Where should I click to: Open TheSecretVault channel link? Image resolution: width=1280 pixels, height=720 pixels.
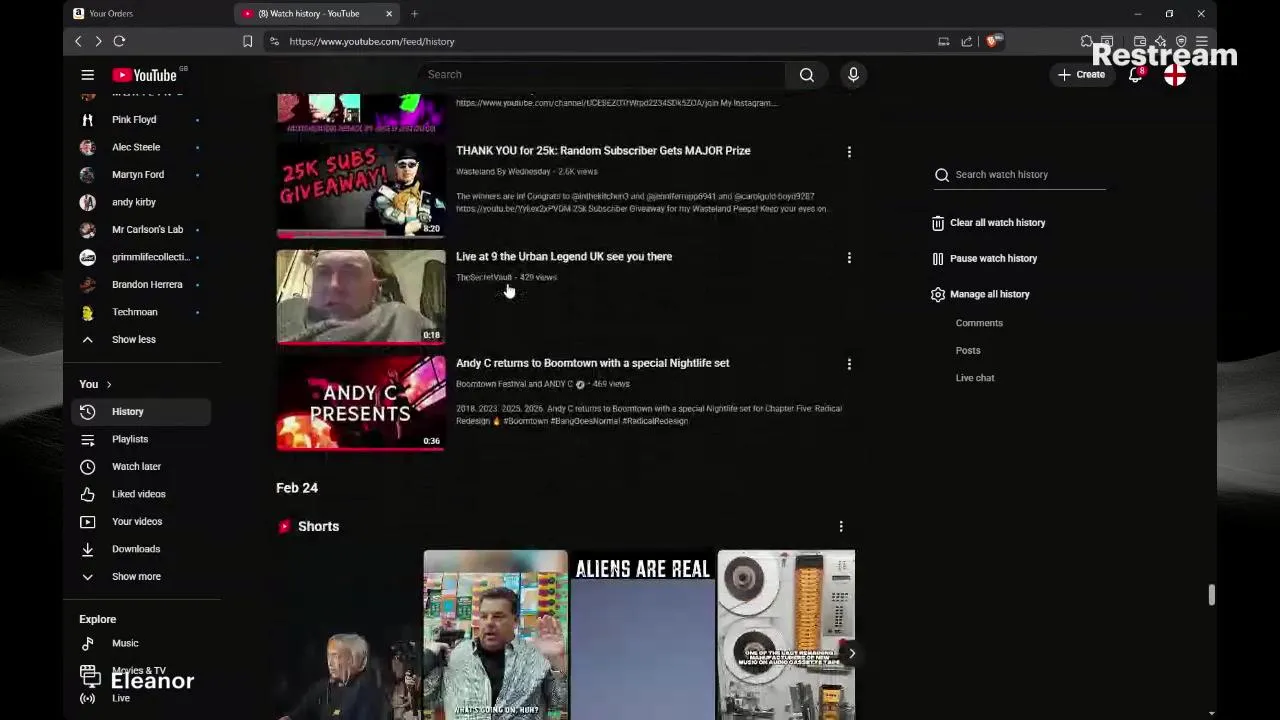[x=484, y=277]
